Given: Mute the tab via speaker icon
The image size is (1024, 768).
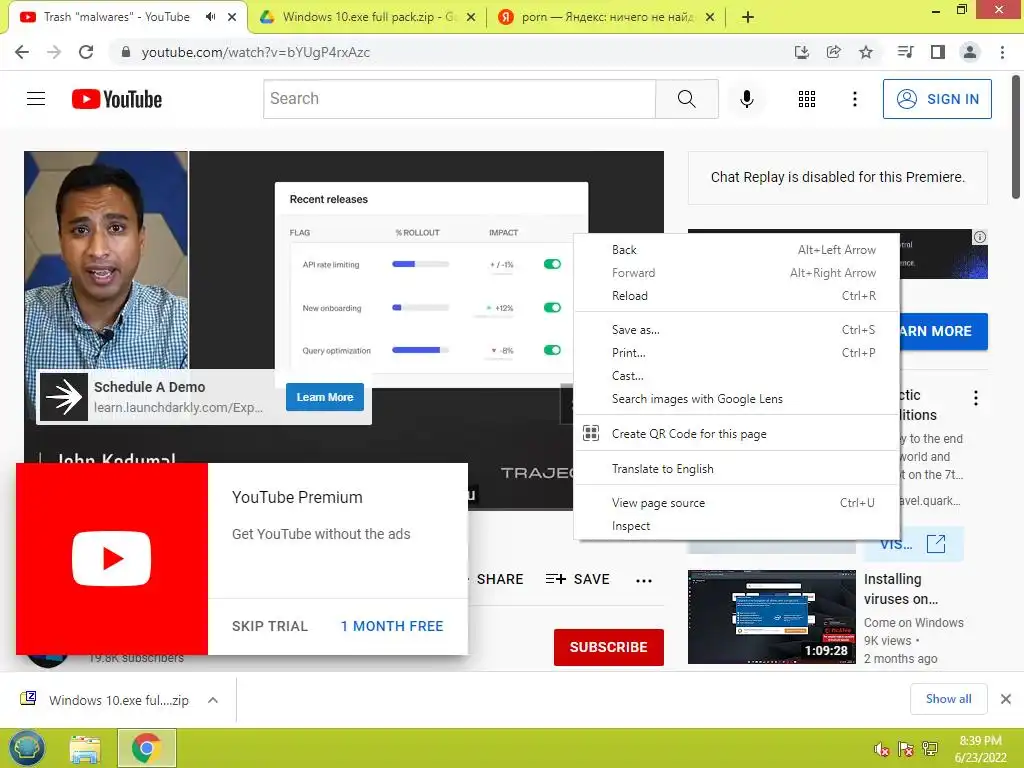Looking at the screenshot, I should [x=210, y=17].
